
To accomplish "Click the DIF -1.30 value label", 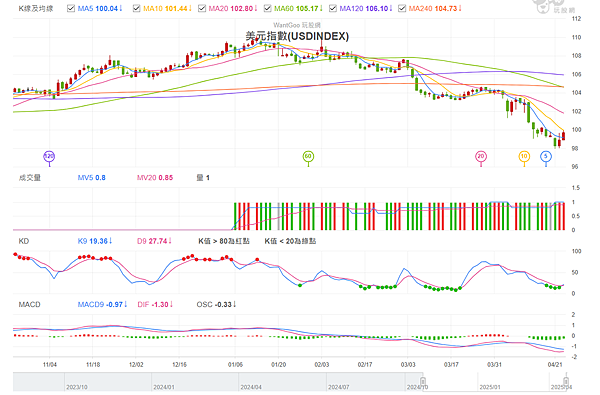I will point(155,305).
